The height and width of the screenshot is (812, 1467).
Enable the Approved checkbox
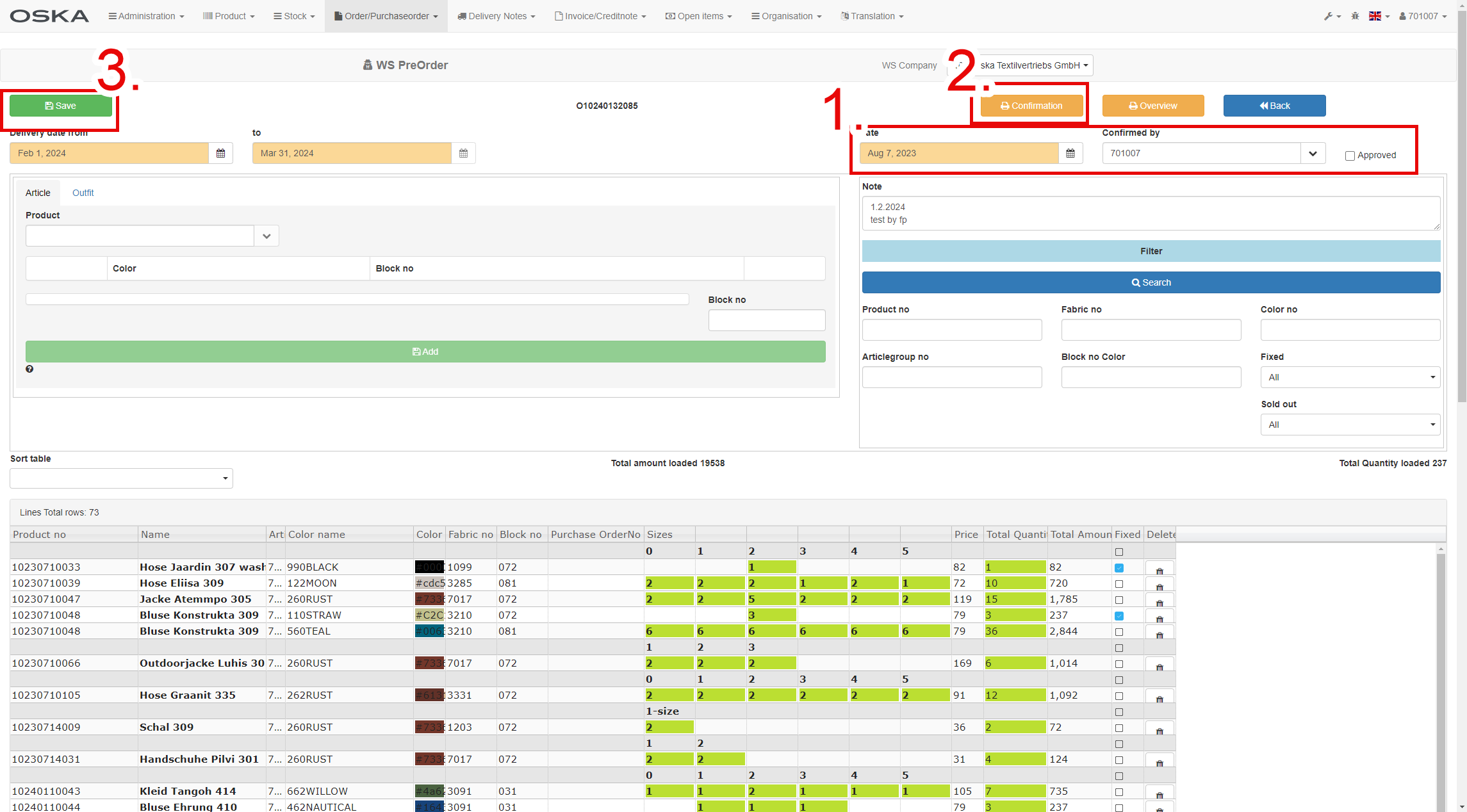(x=1350, y=156)
